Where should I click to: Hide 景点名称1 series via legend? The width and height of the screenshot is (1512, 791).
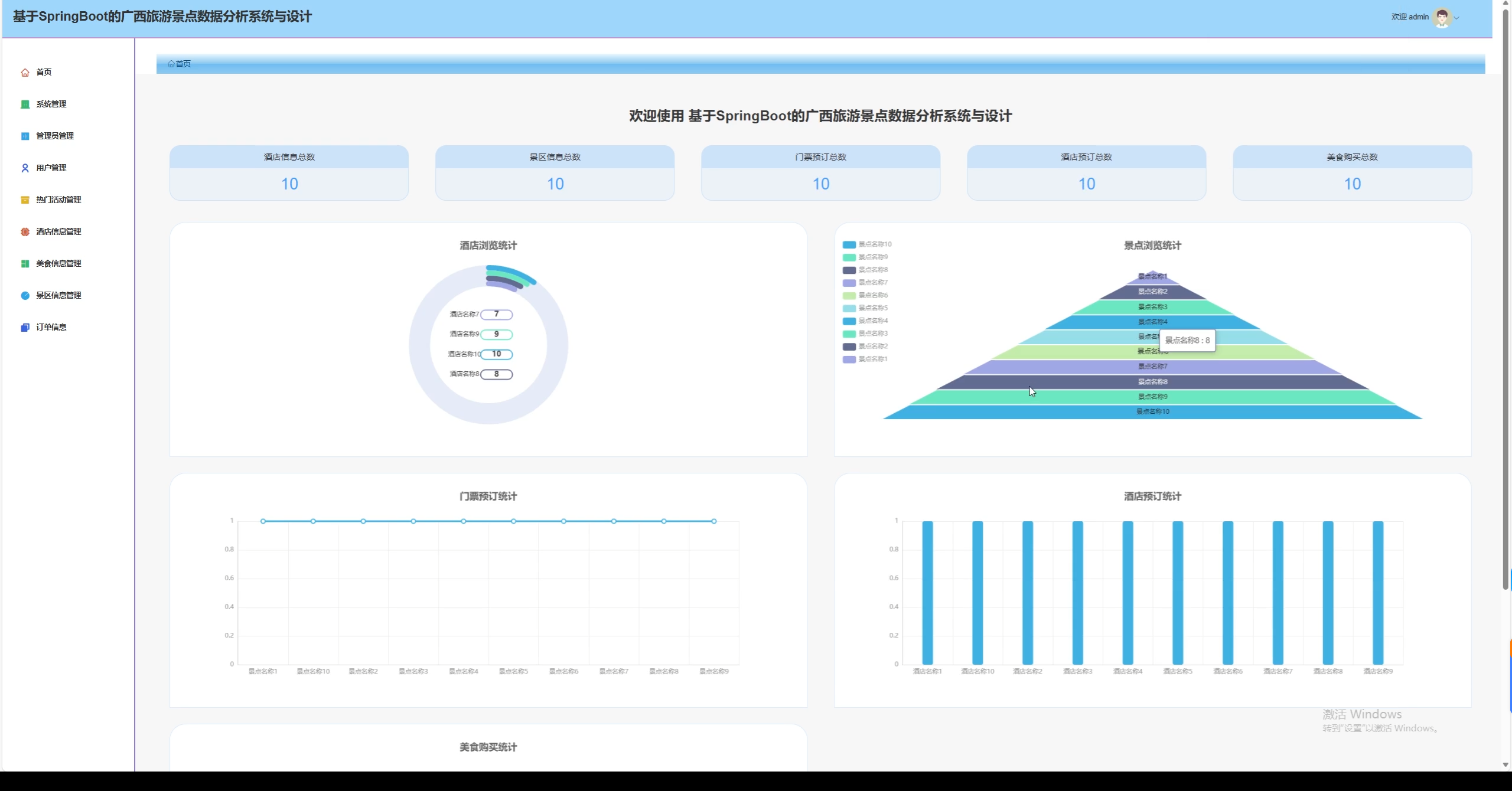pyautogui.click(x=865, y=359)
